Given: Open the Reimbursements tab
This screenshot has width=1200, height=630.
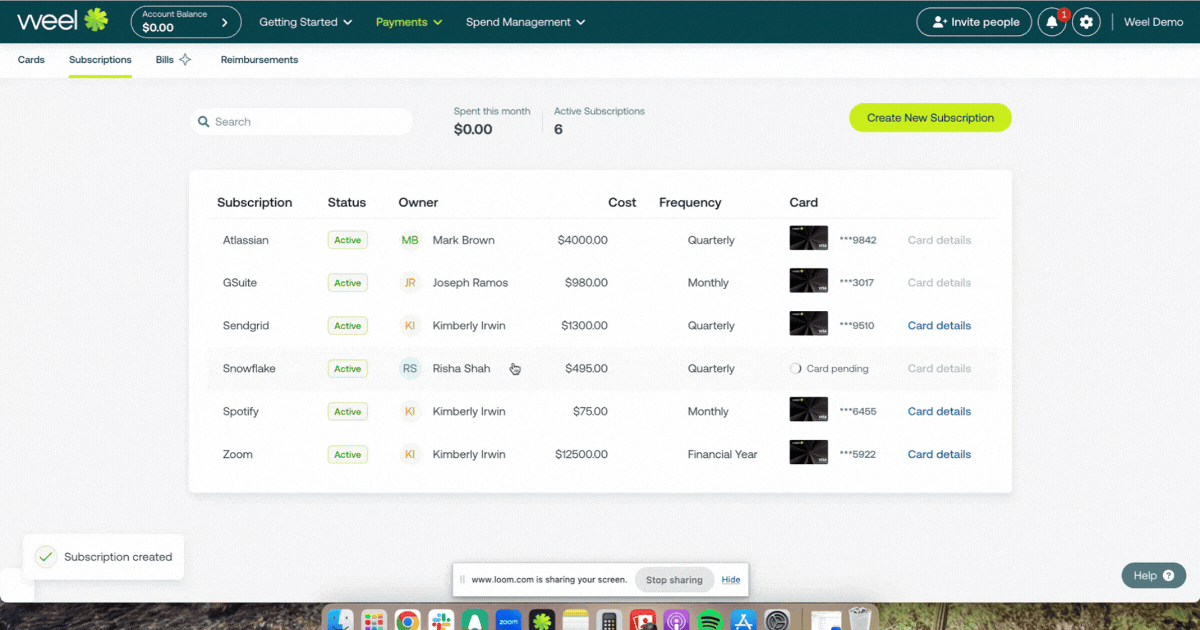Looking at the screenshot, I should (x=259, y=59).
